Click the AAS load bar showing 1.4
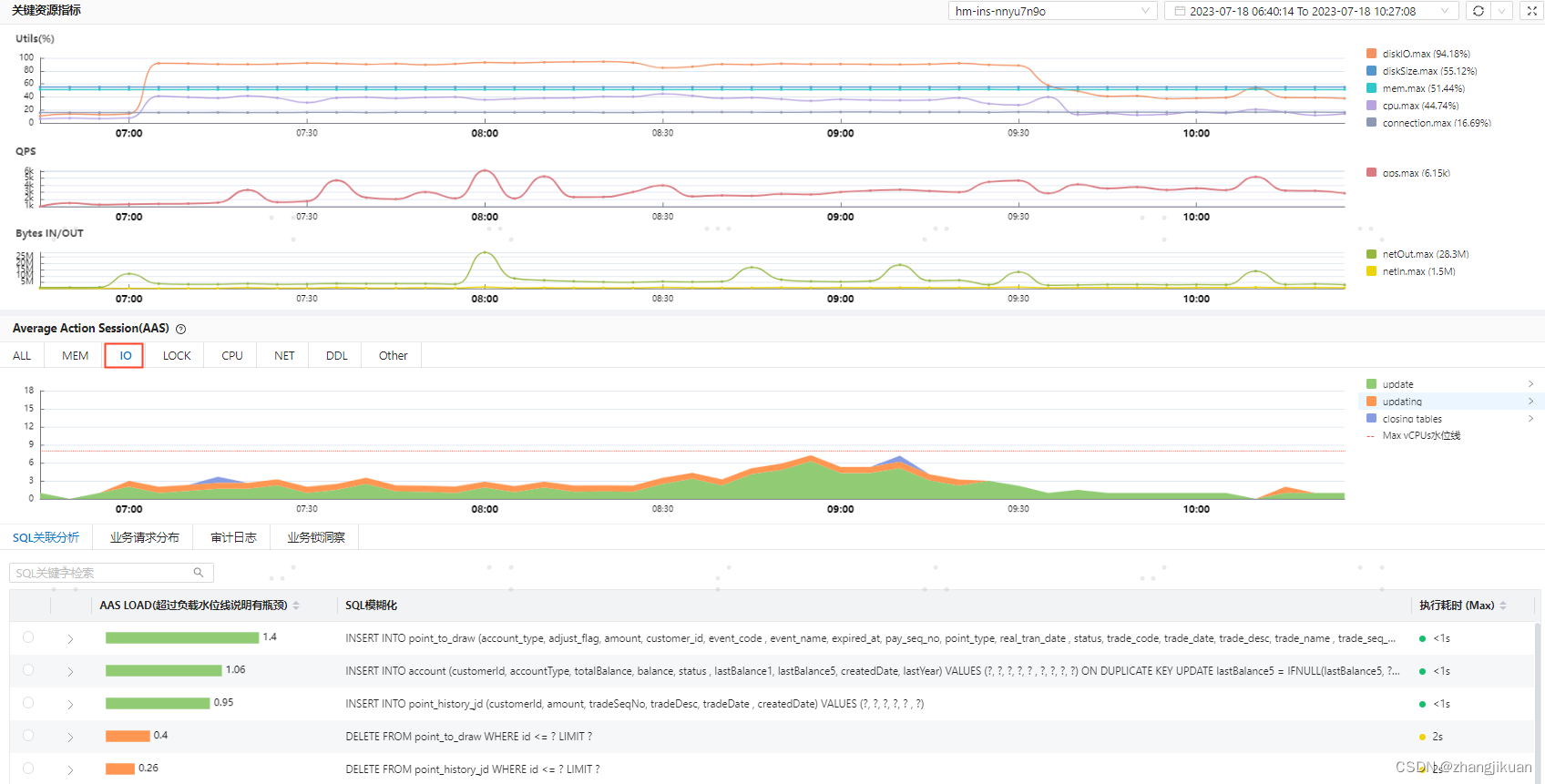1545x784 pixels. [182, 637]
